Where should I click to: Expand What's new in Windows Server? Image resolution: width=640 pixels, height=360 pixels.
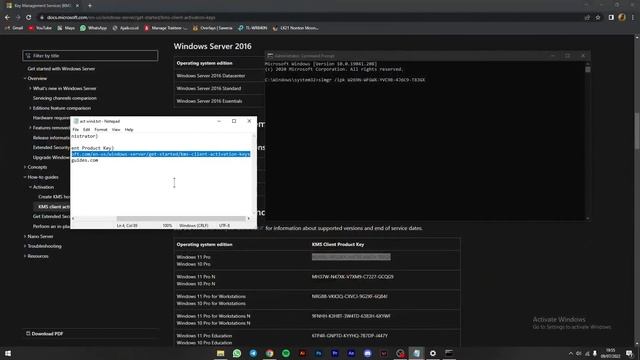pos(30,88)
